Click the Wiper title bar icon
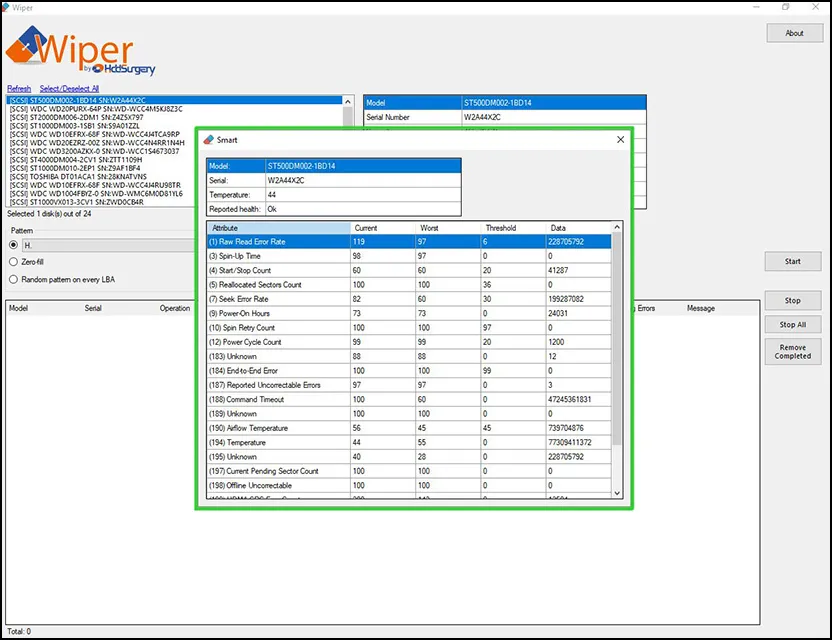 pos(5,7)
